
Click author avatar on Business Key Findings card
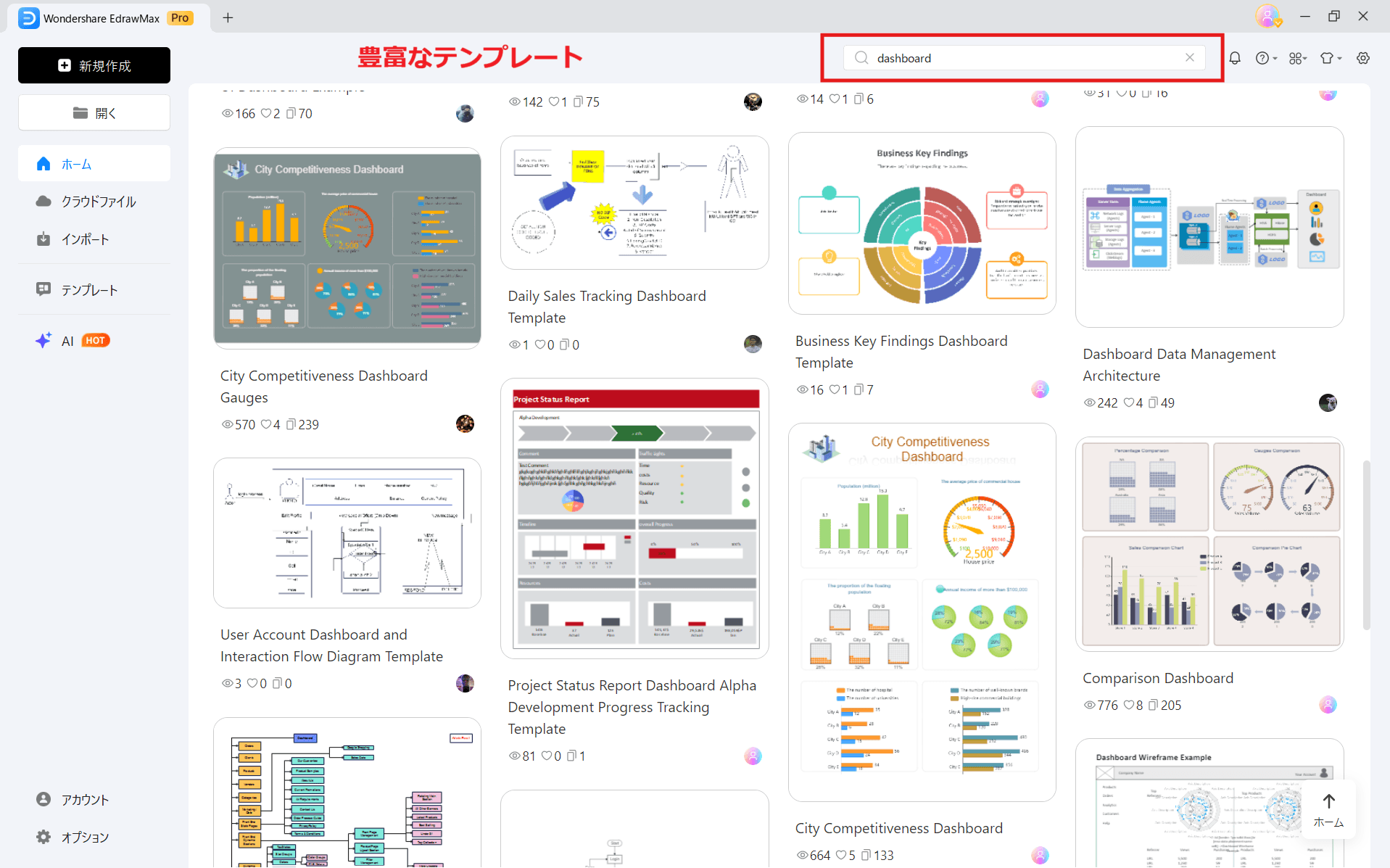pyautogui.click(x=1040, y=389)
